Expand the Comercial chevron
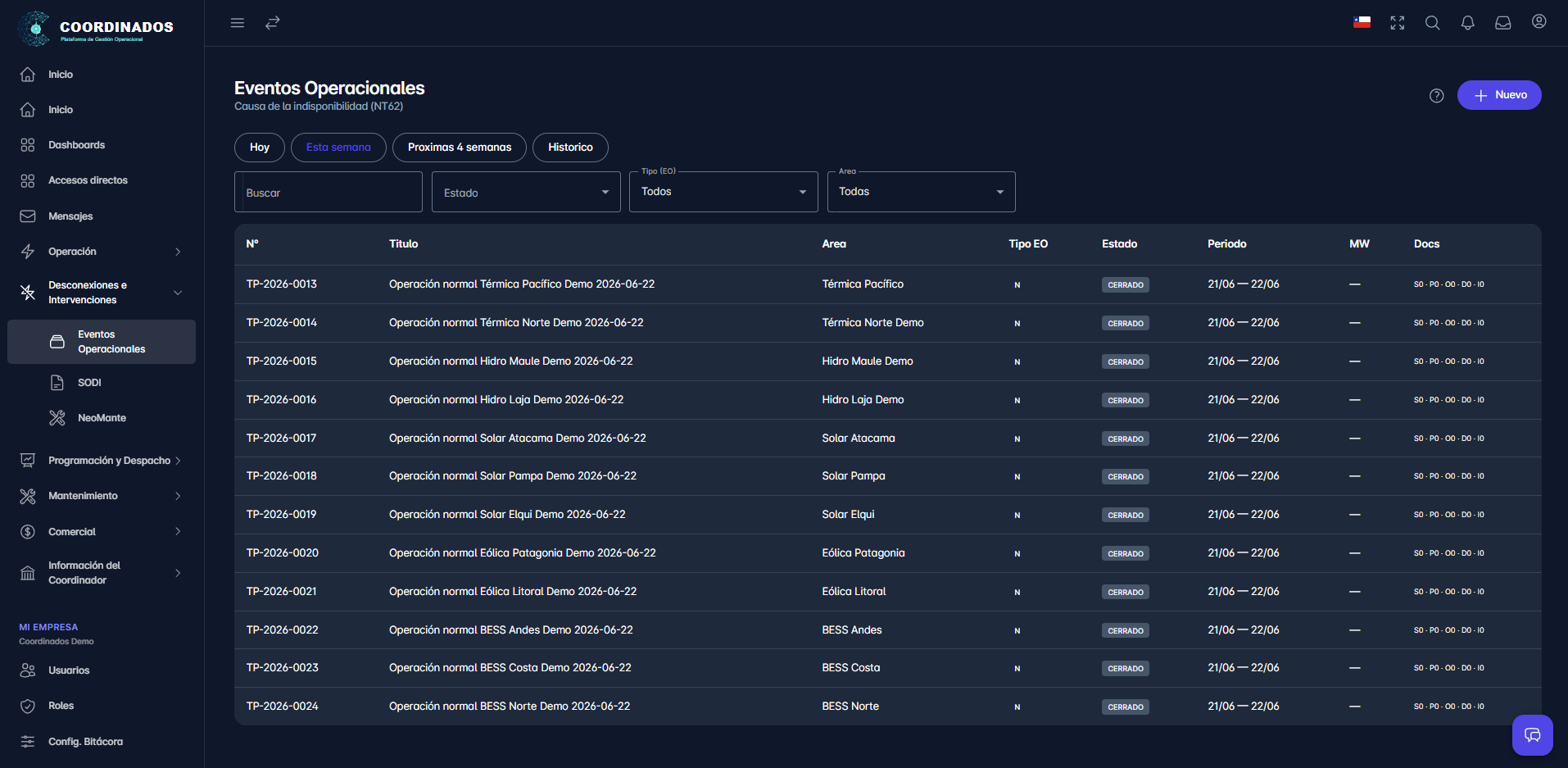1568x768 pixels. click(x=178, y=532)
